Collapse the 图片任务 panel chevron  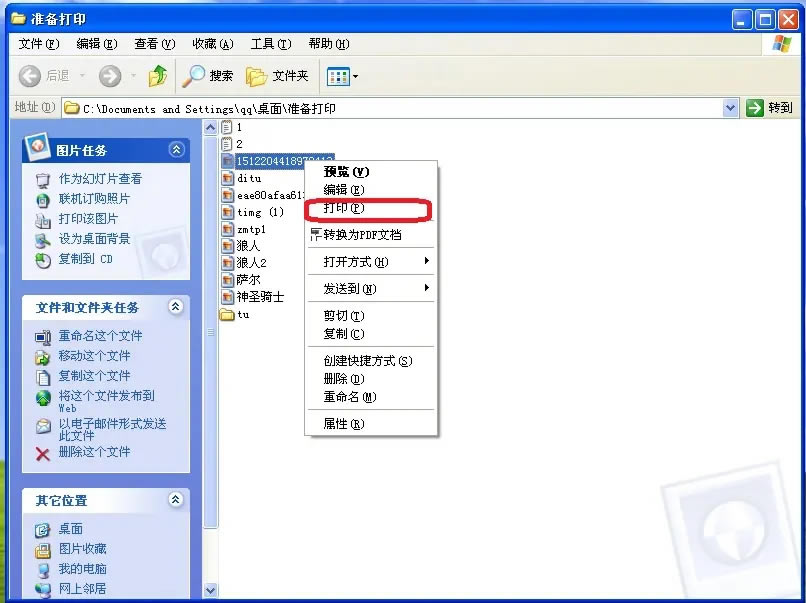[x=178, y=148]
